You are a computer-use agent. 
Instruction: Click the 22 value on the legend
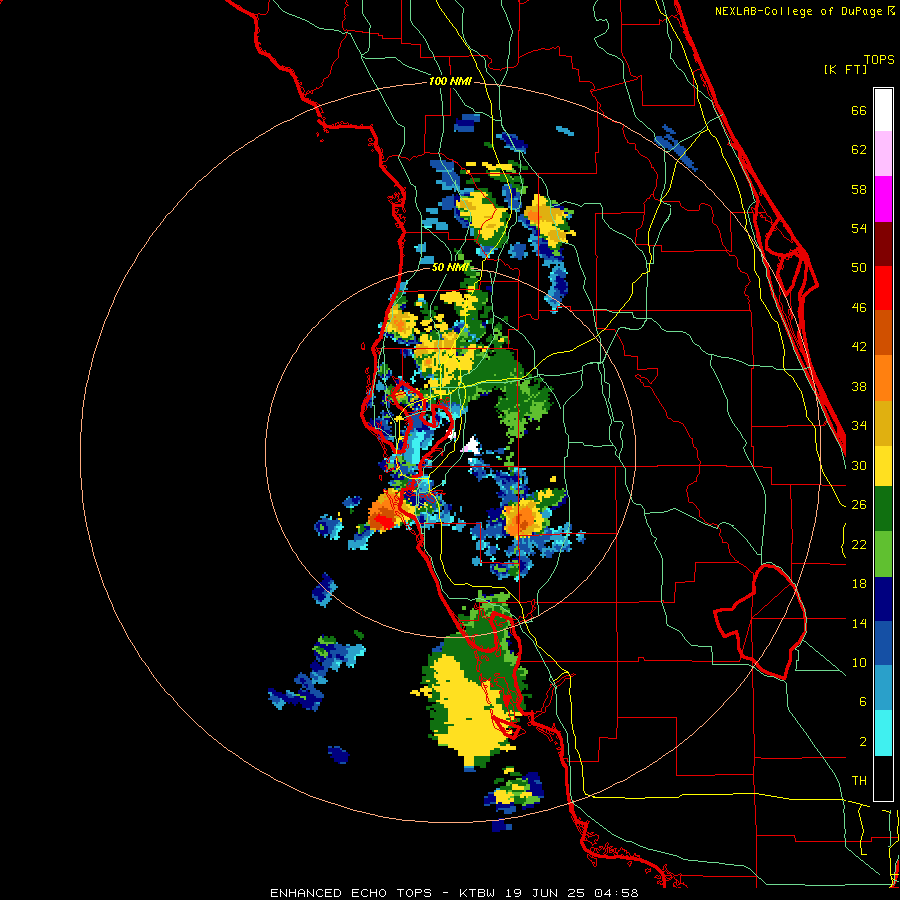(859, 545)
